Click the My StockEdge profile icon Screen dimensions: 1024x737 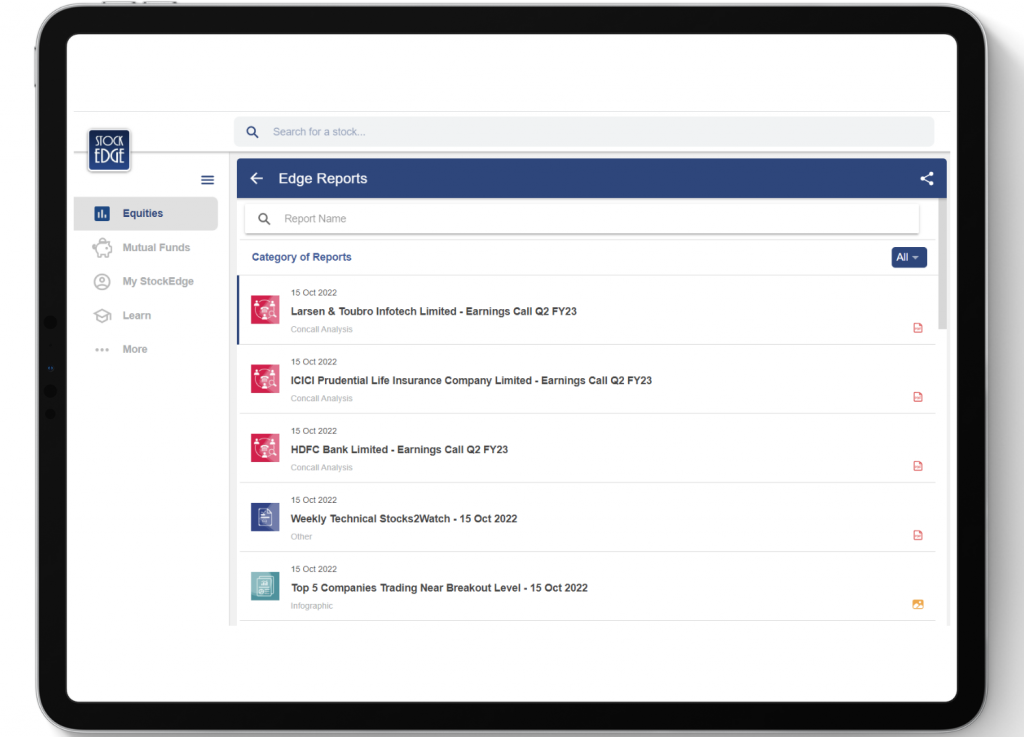click(102, 281)
